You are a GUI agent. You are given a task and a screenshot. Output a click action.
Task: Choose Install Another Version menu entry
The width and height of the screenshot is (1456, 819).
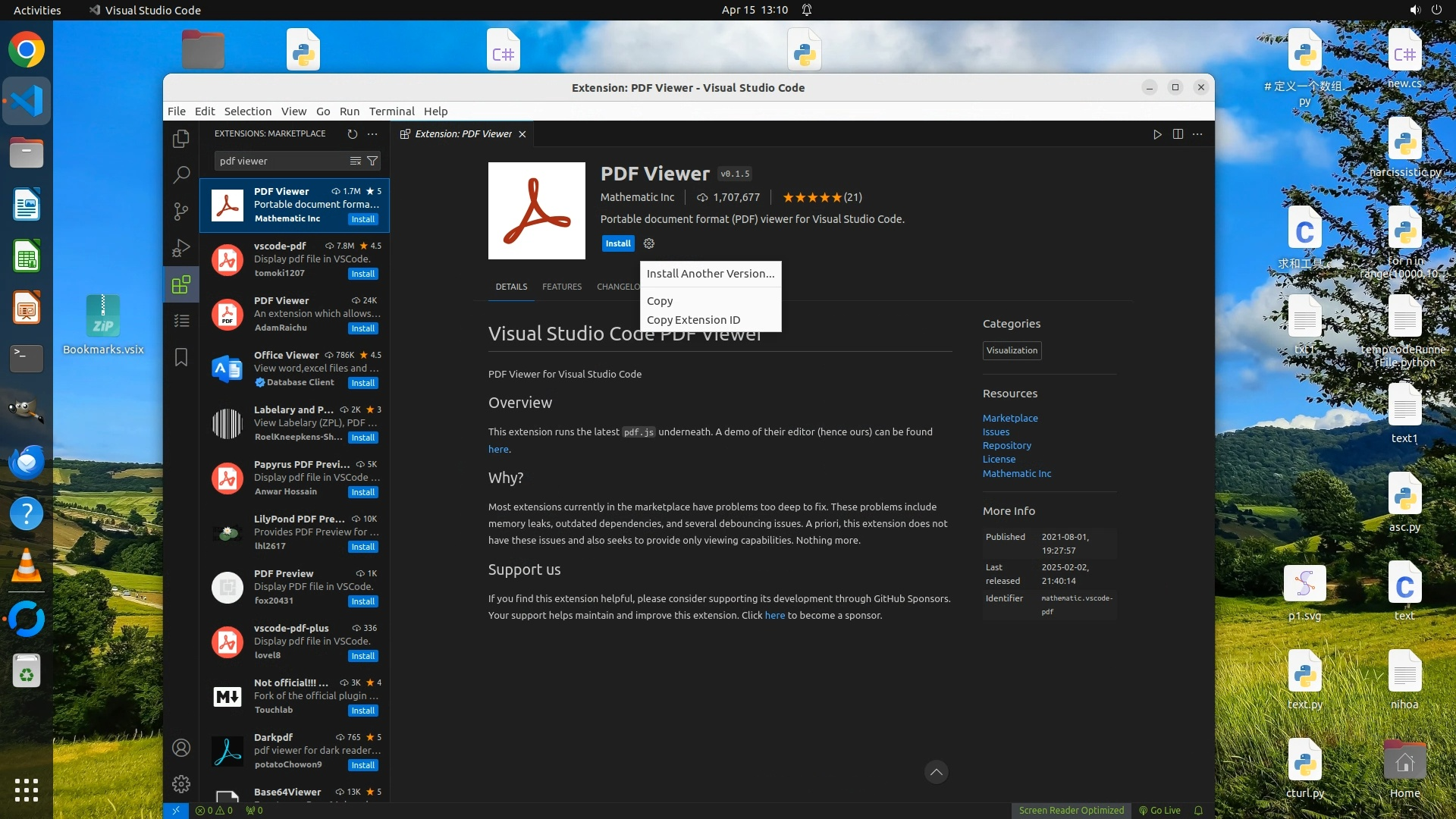(x=710, y=274)
